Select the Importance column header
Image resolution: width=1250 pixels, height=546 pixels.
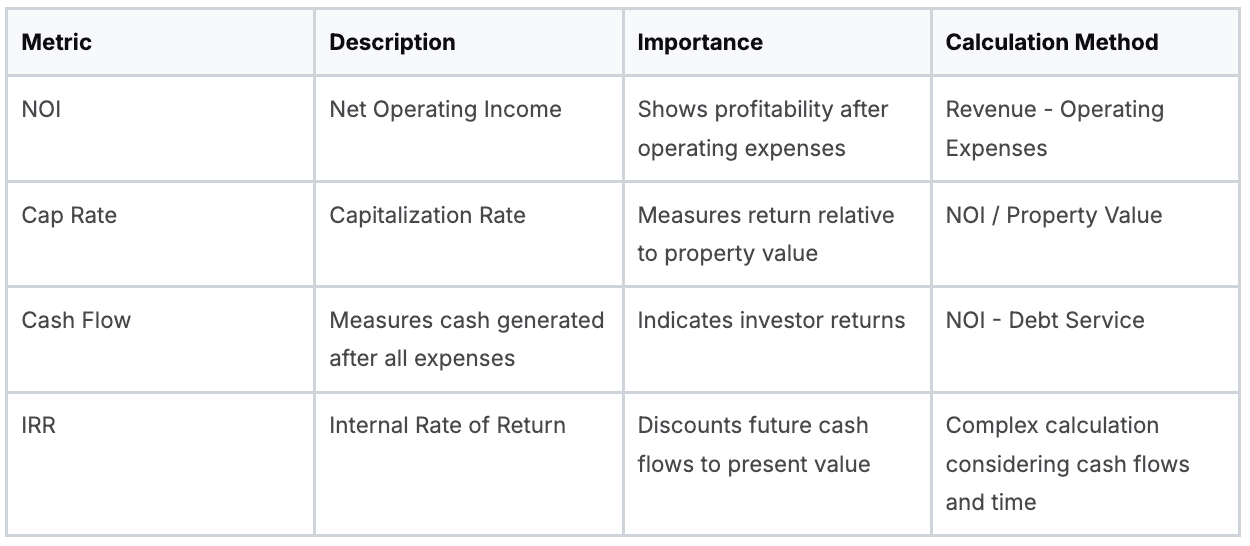(x=700, y=43)
